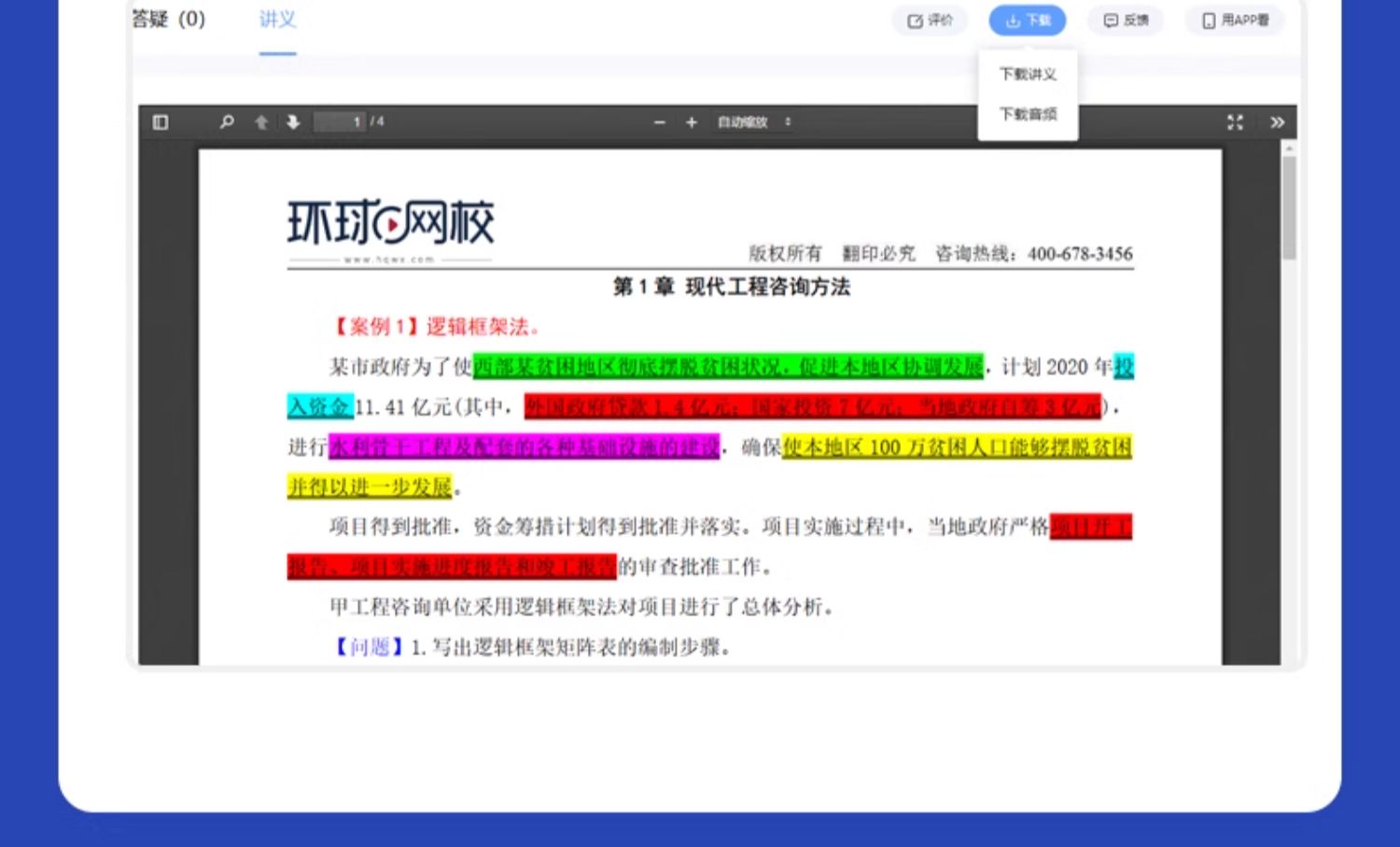Click the cyan highlighted text 入资金

point(320,407)
